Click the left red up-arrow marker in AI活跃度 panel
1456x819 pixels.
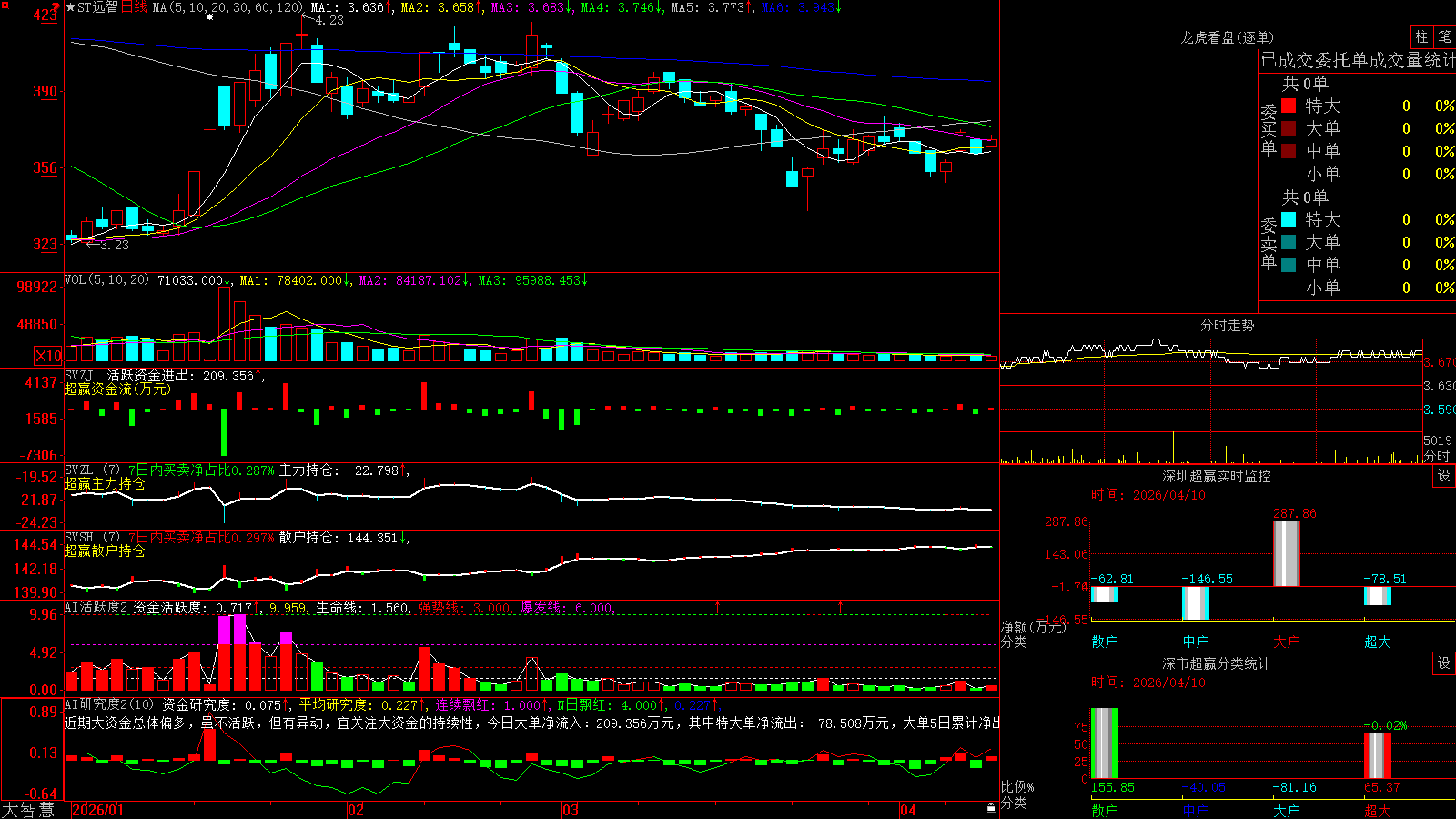(718, 606)
